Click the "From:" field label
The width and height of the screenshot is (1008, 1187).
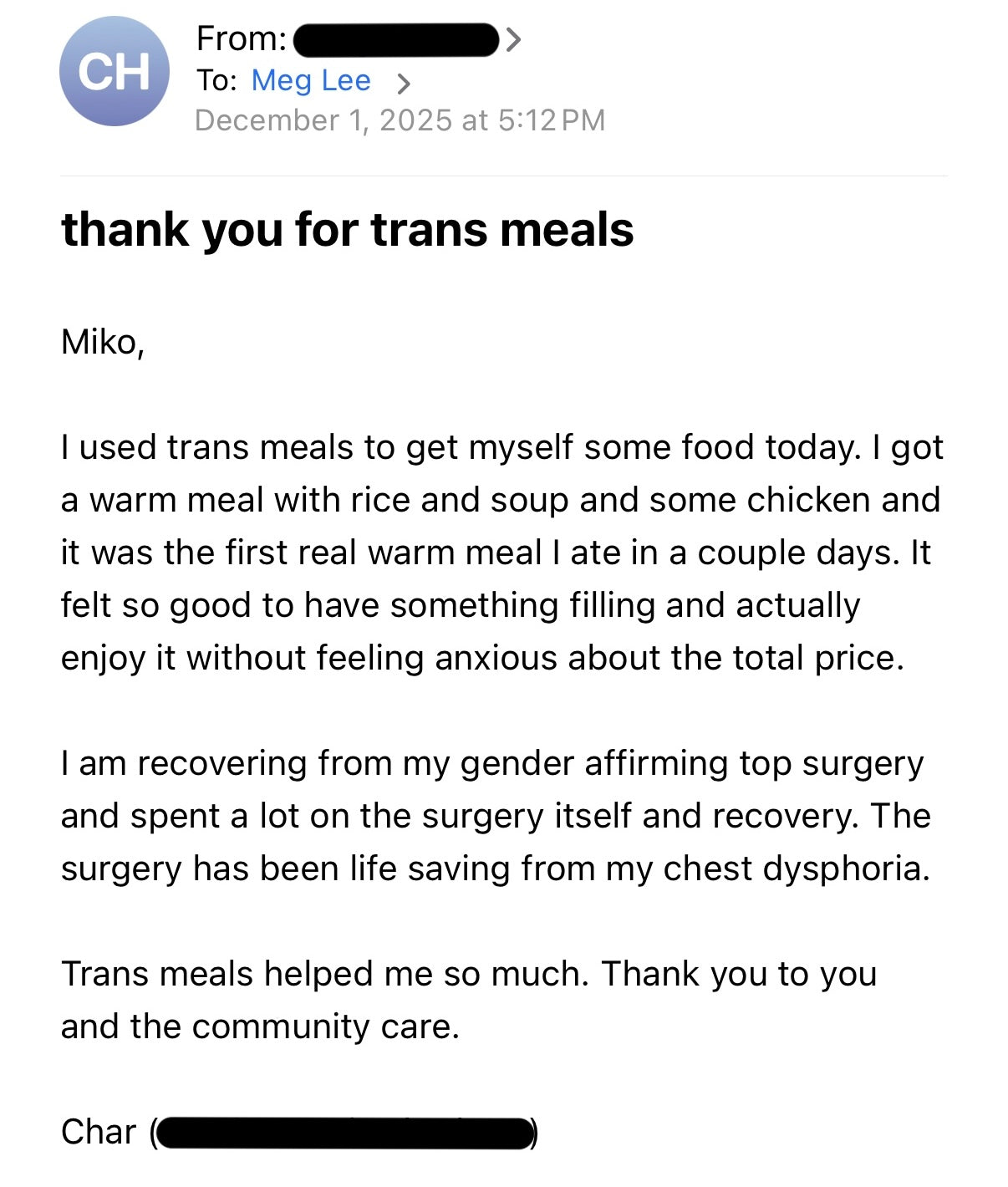click(x=241, y=38)
